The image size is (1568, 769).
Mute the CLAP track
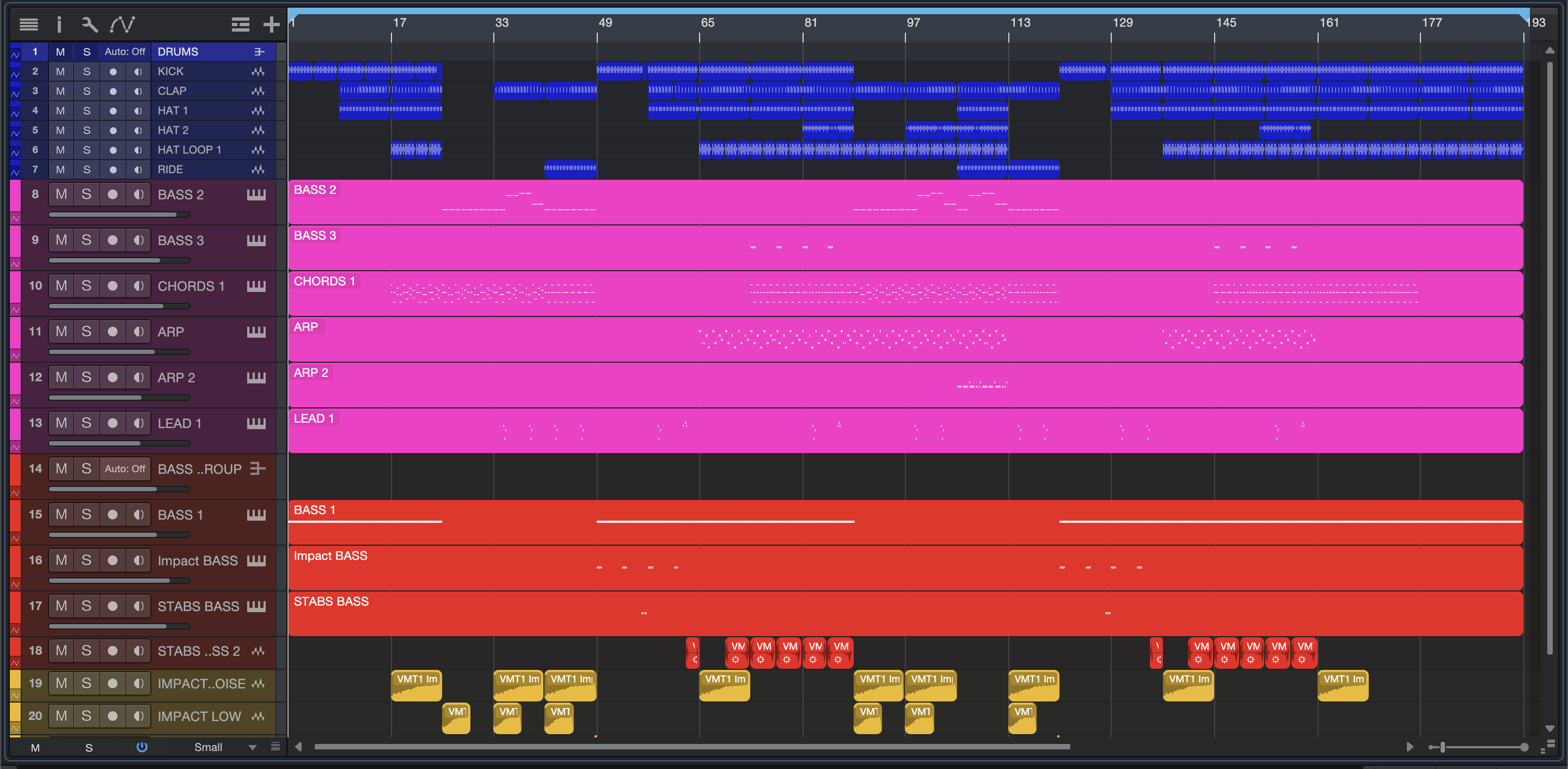(60, 91)
